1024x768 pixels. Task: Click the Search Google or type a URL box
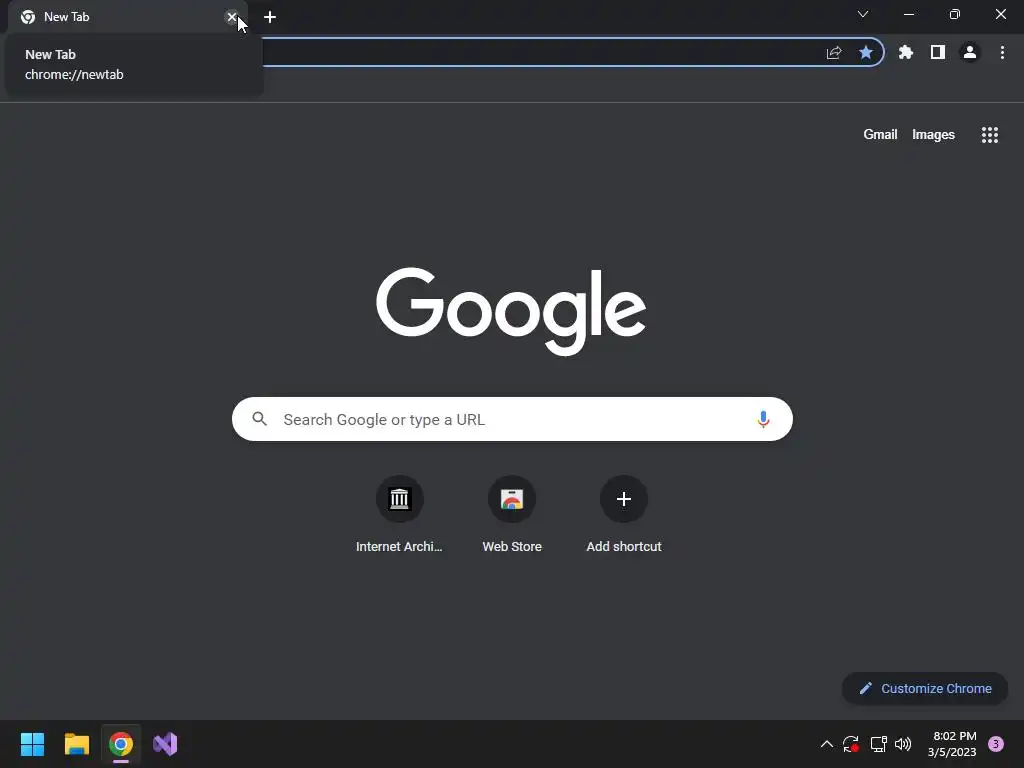point(512,419)
